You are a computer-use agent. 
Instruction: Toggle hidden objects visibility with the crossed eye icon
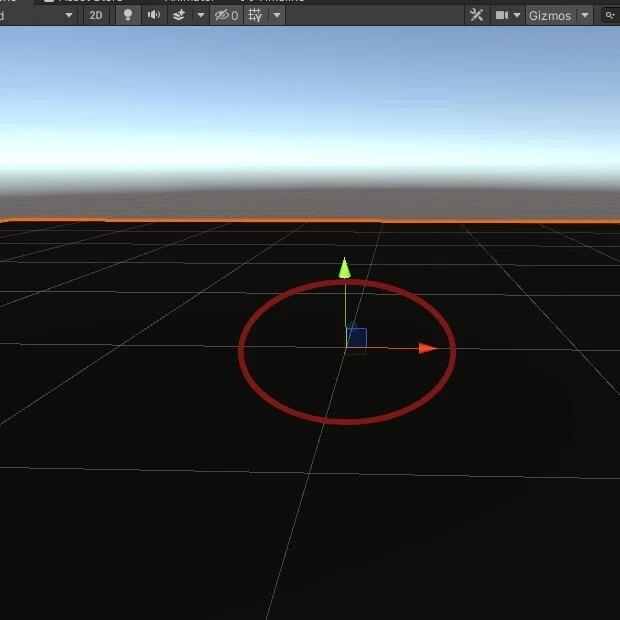pyautogui.click(x=227, y=15)
